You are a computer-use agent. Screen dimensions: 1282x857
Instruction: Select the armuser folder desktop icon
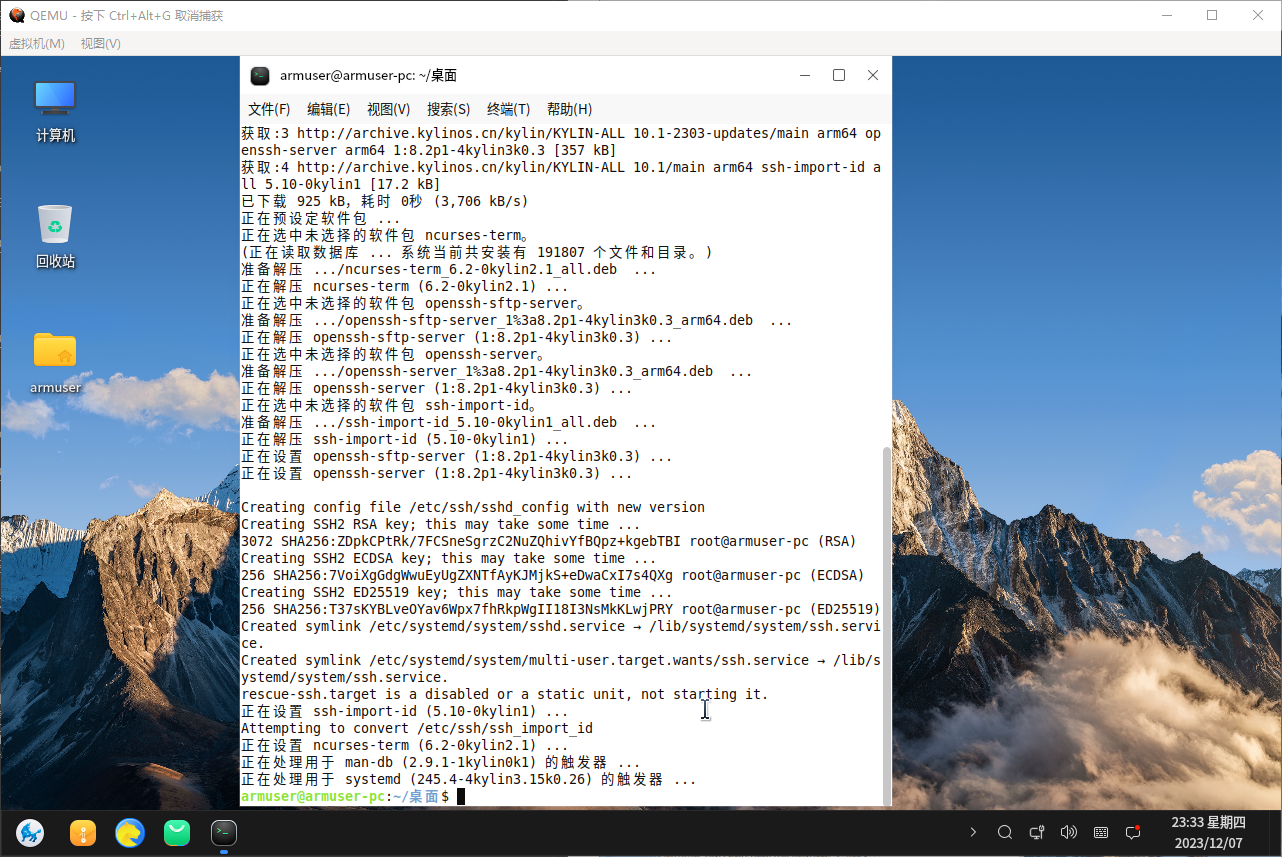click(x=55, y=363)
